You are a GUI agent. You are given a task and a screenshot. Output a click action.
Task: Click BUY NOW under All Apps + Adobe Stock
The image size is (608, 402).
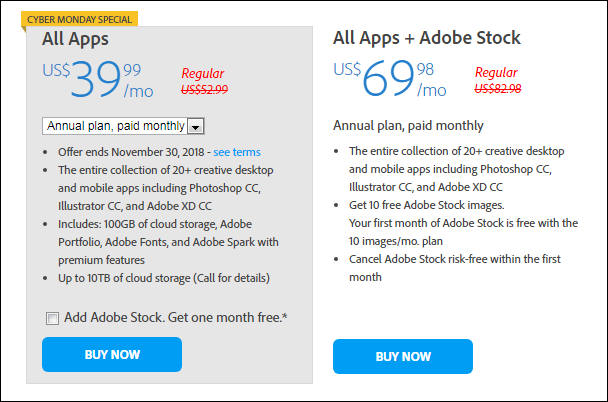(402, 356)
